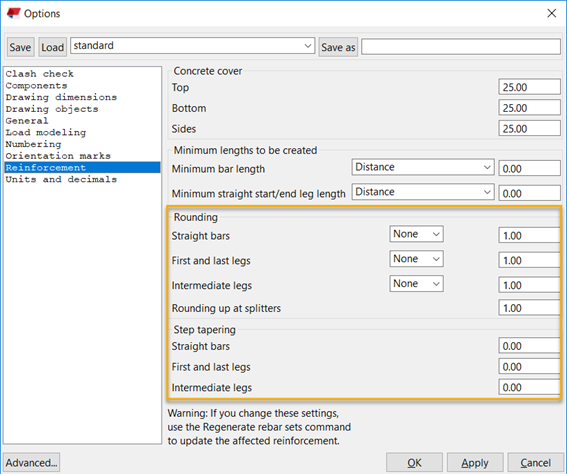Click the Rounding up at splitters field
The image size is (567, 474).
pyautogui.click(x=529, y=308)
